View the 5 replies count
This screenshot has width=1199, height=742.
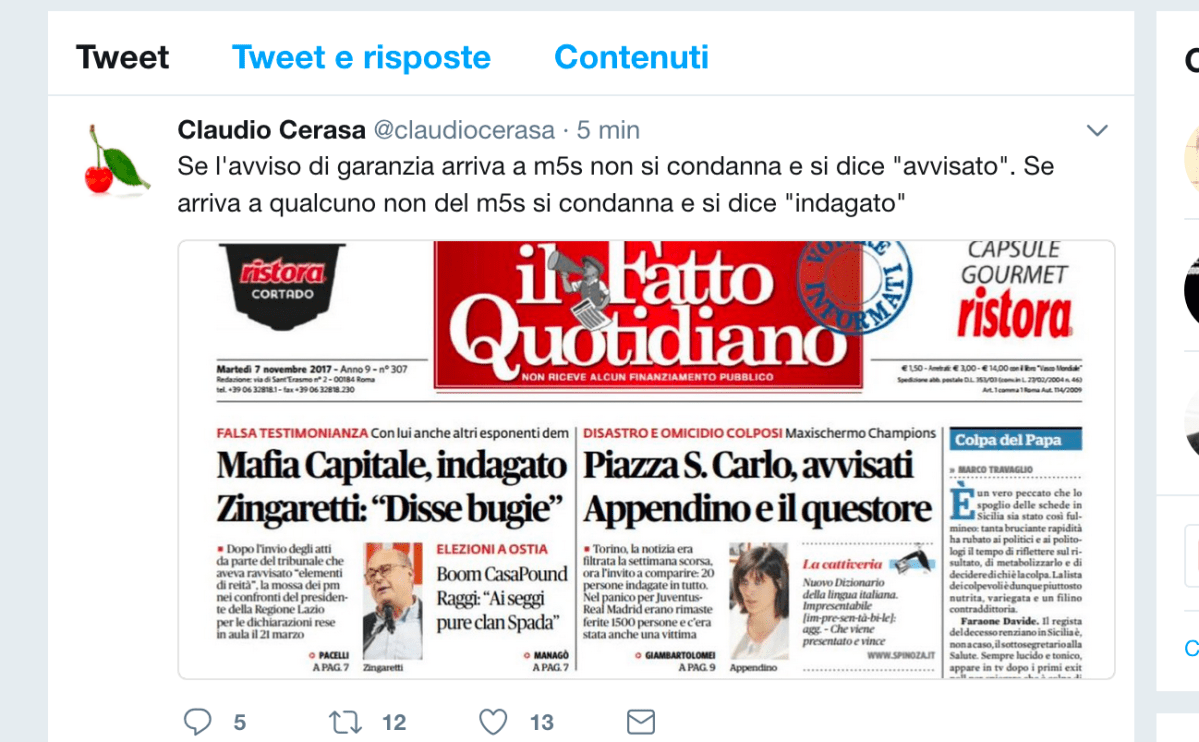point(239,723)
